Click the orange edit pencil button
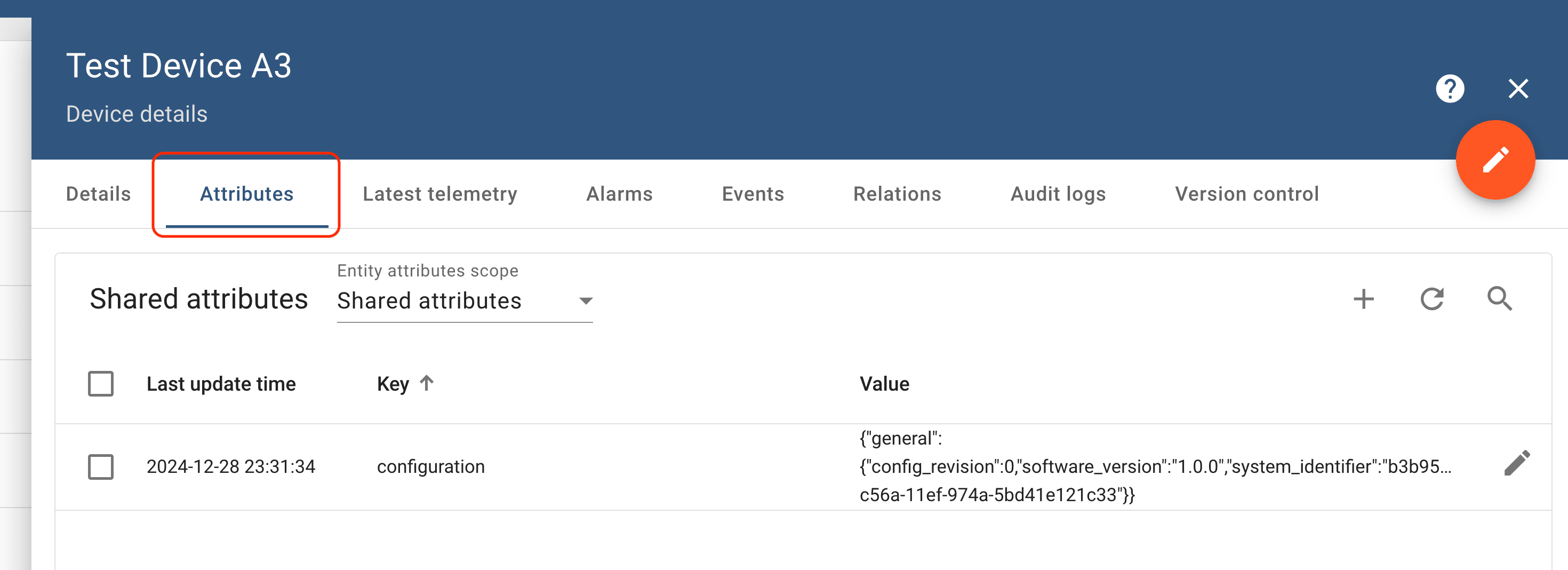Image resolution: width=1568 pixels, height=570 pixels. (1494, 160)
